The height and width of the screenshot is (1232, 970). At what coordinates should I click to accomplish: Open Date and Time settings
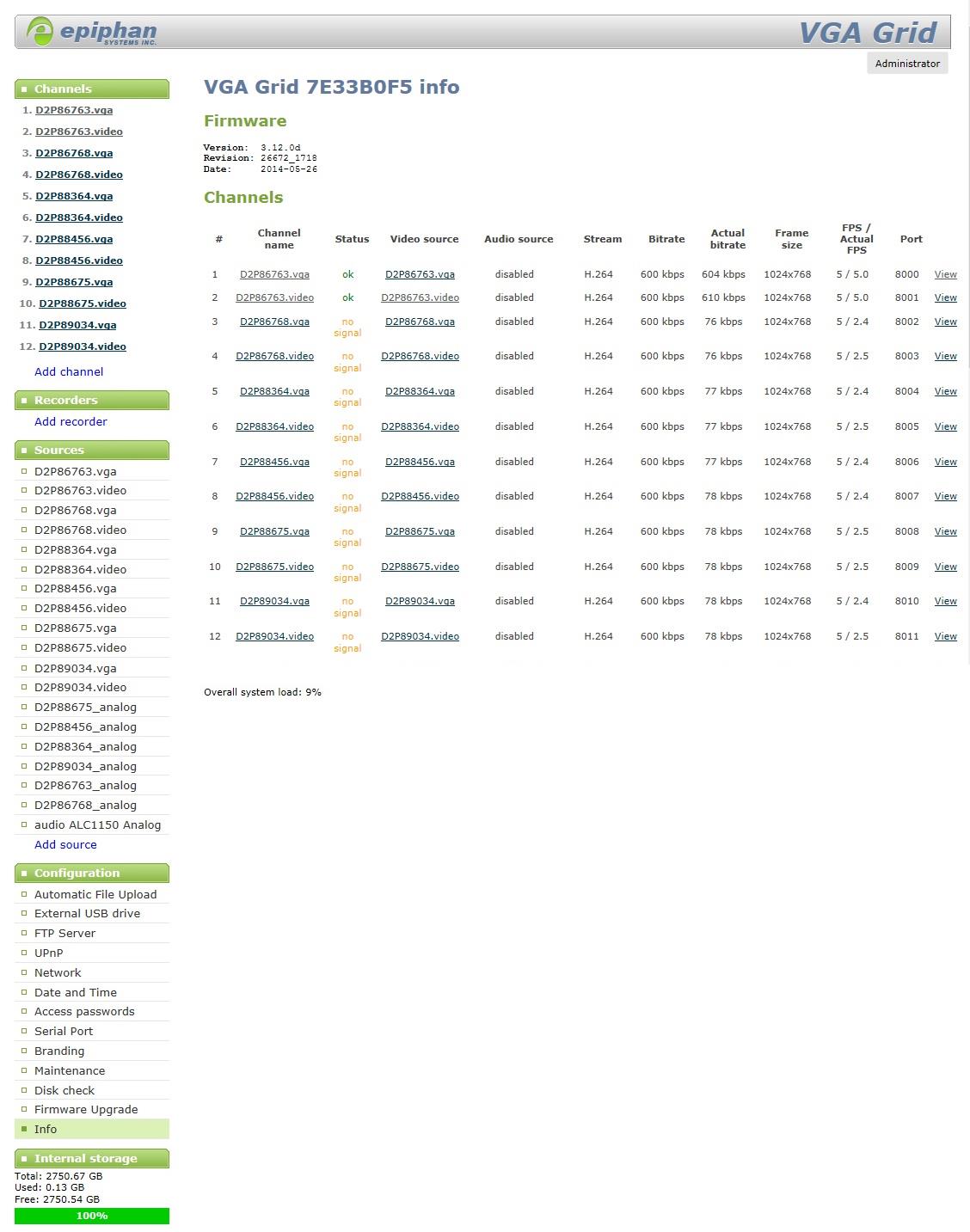click(x=76, y=992)
